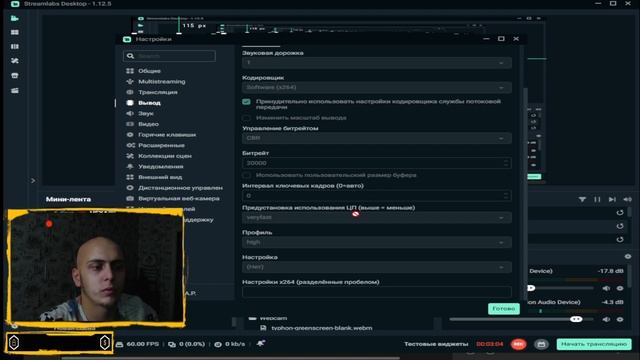This screenshot has height=360, width=640.
Task: Click the clapperboard icon in the left sidebar
Action: [x=15, y=91]
